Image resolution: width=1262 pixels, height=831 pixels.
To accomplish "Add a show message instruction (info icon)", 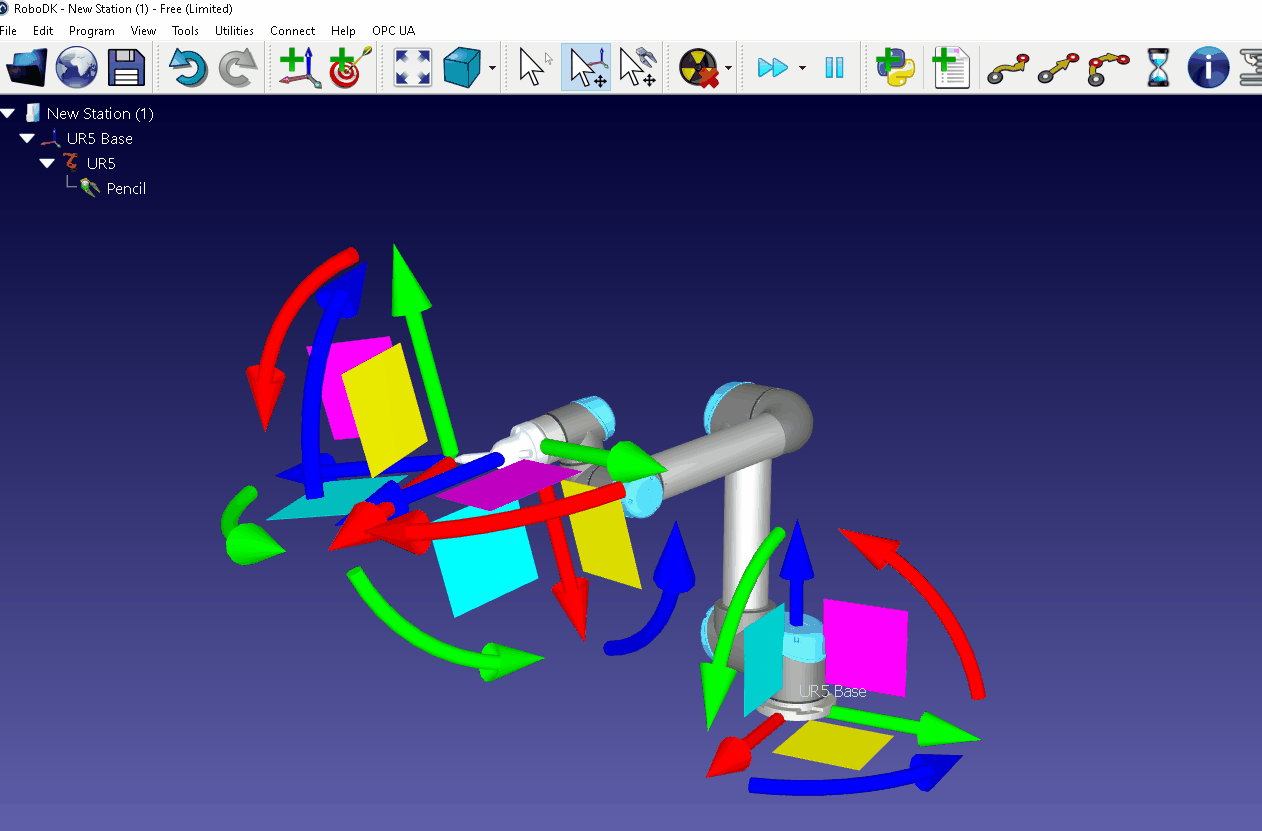I will click(1208, 68).
